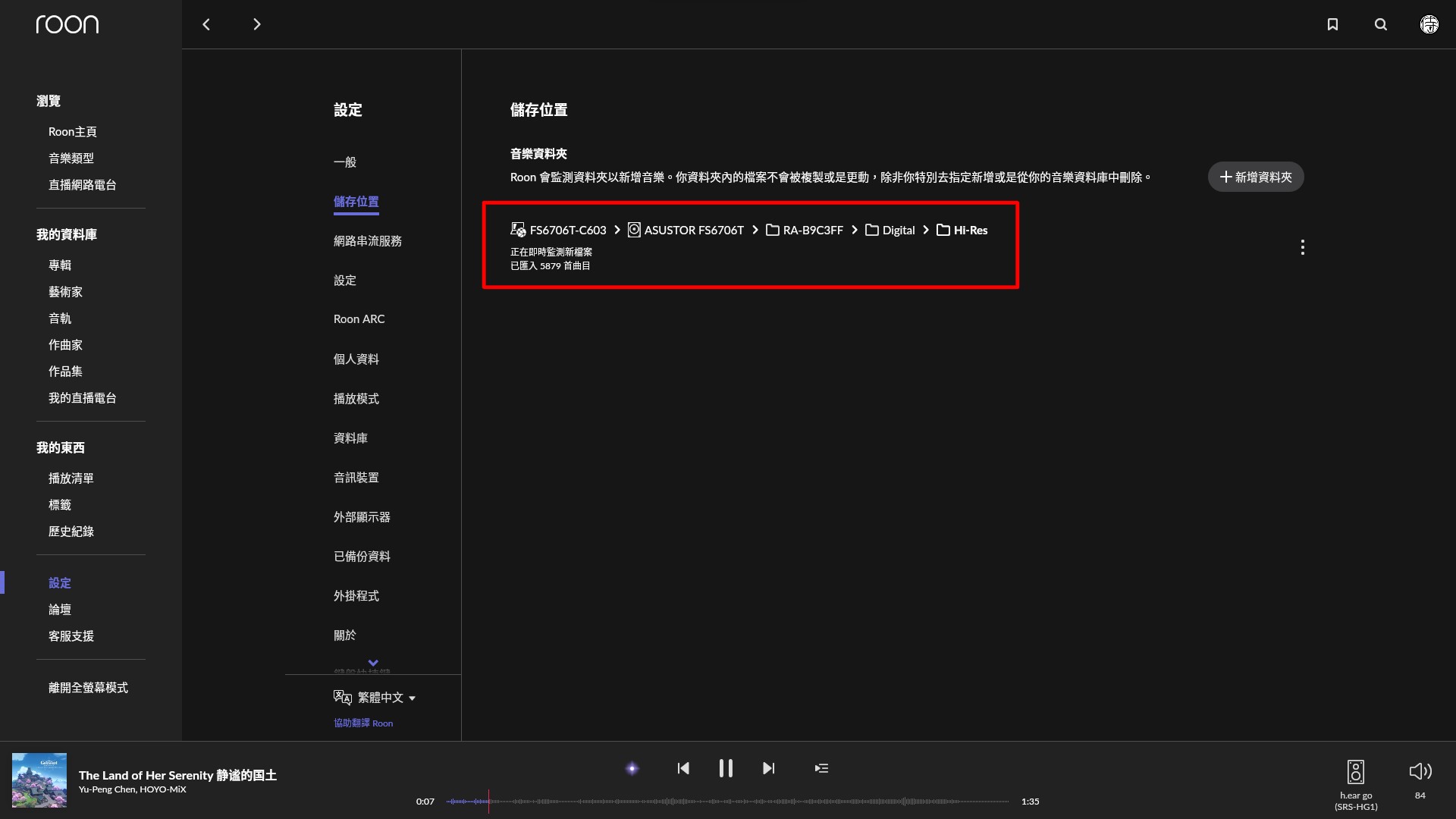Select Roon ARC settings tab
The width and height of the screenshot is (1456, 819).
pos(359,319)
